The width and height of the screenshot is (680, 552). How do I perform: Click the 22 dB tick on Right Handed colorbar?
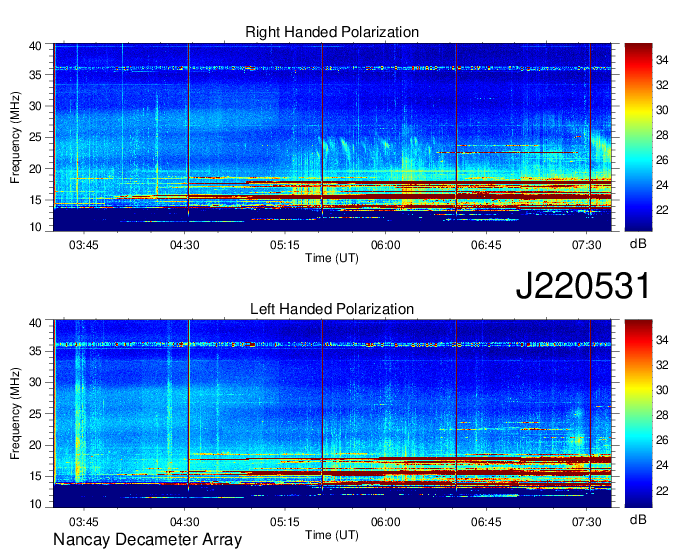(662, 210)
